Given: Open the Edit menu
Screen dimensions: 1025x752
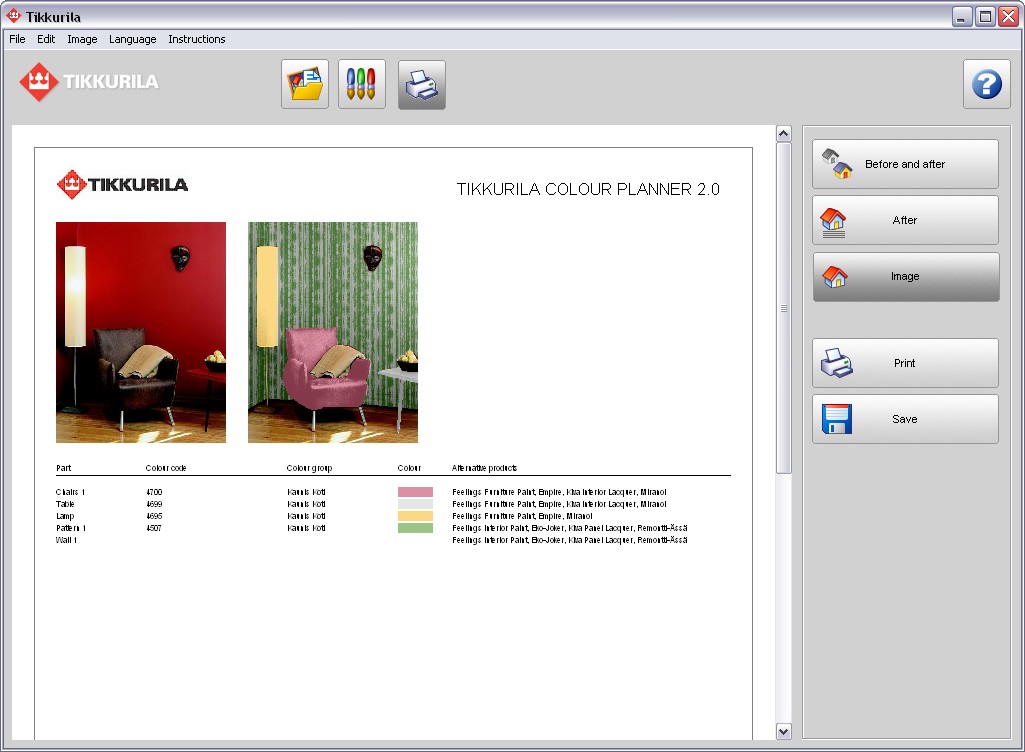Looking at the screenshot, I should [46, 39].
